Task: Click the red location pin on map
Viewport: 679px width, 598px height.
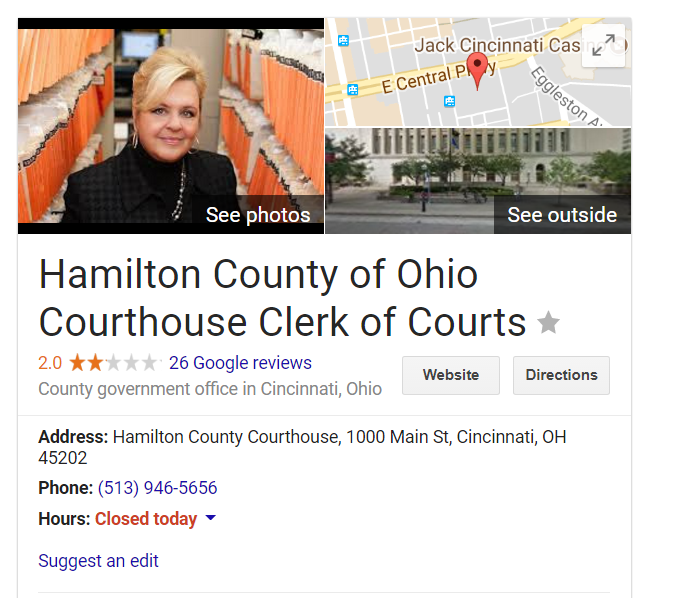Action: [x=477, y=71]
